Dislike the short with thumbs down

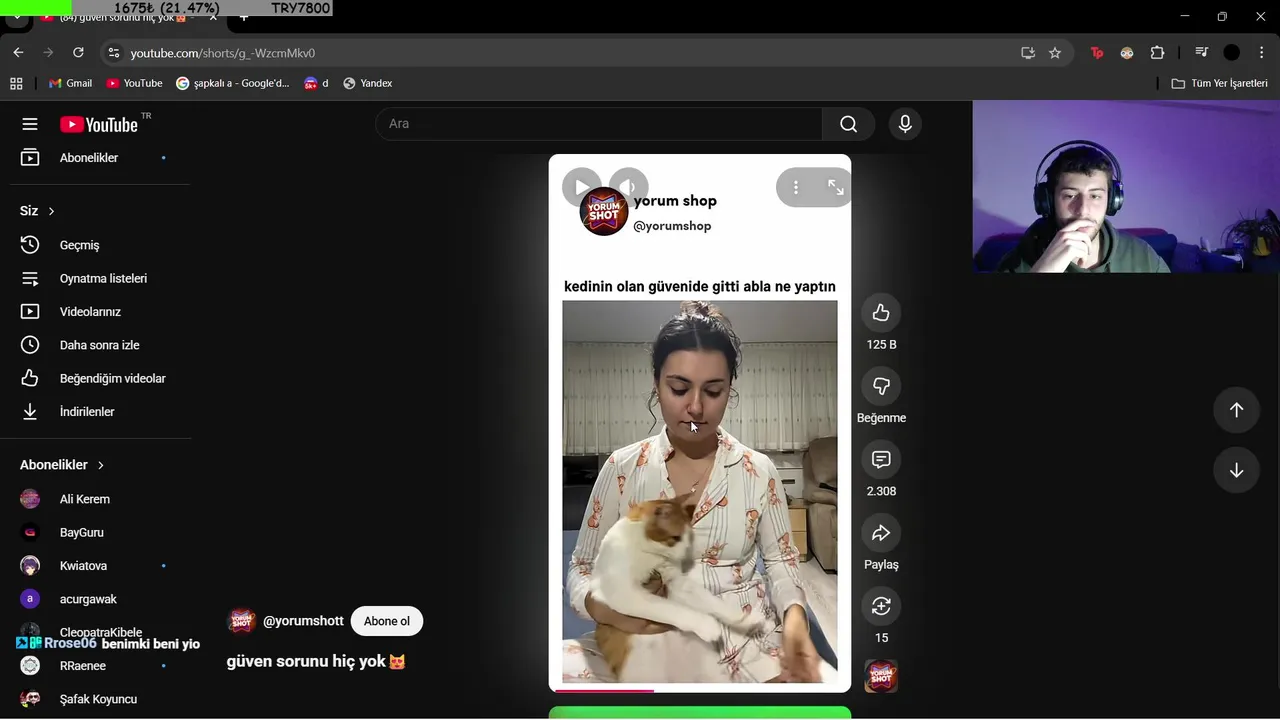coord(881,386)
